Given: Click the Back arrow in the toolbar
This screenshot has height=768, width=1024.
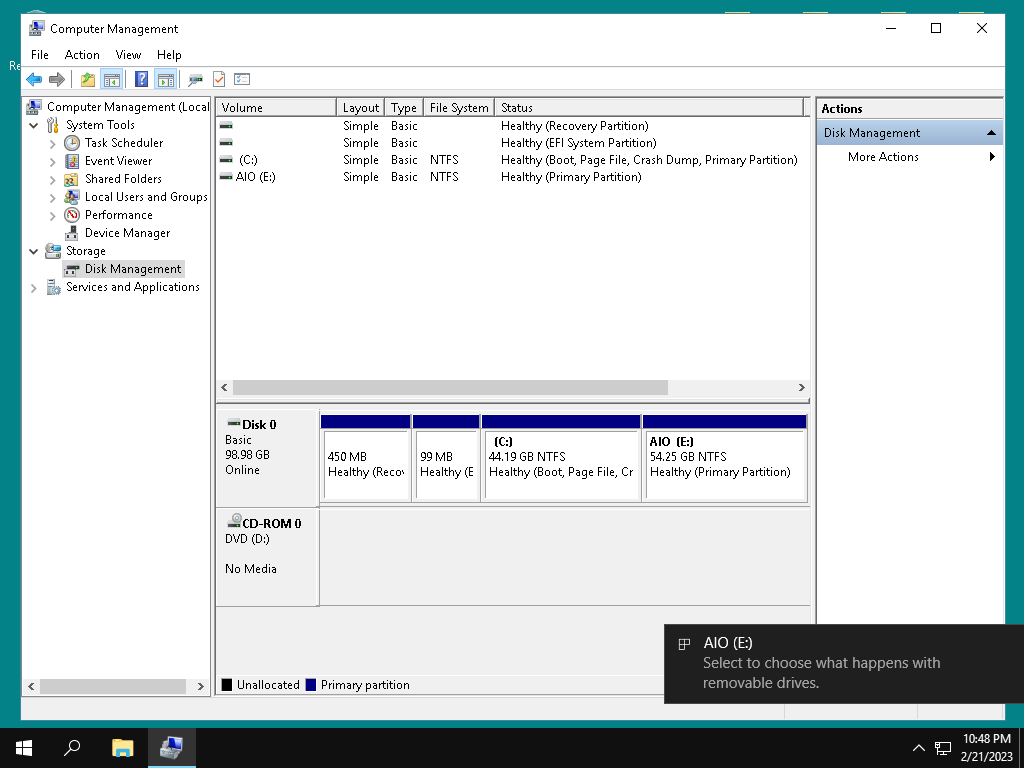Looking at the screenshot, I should pyautogui.click(x=34, y=80).
